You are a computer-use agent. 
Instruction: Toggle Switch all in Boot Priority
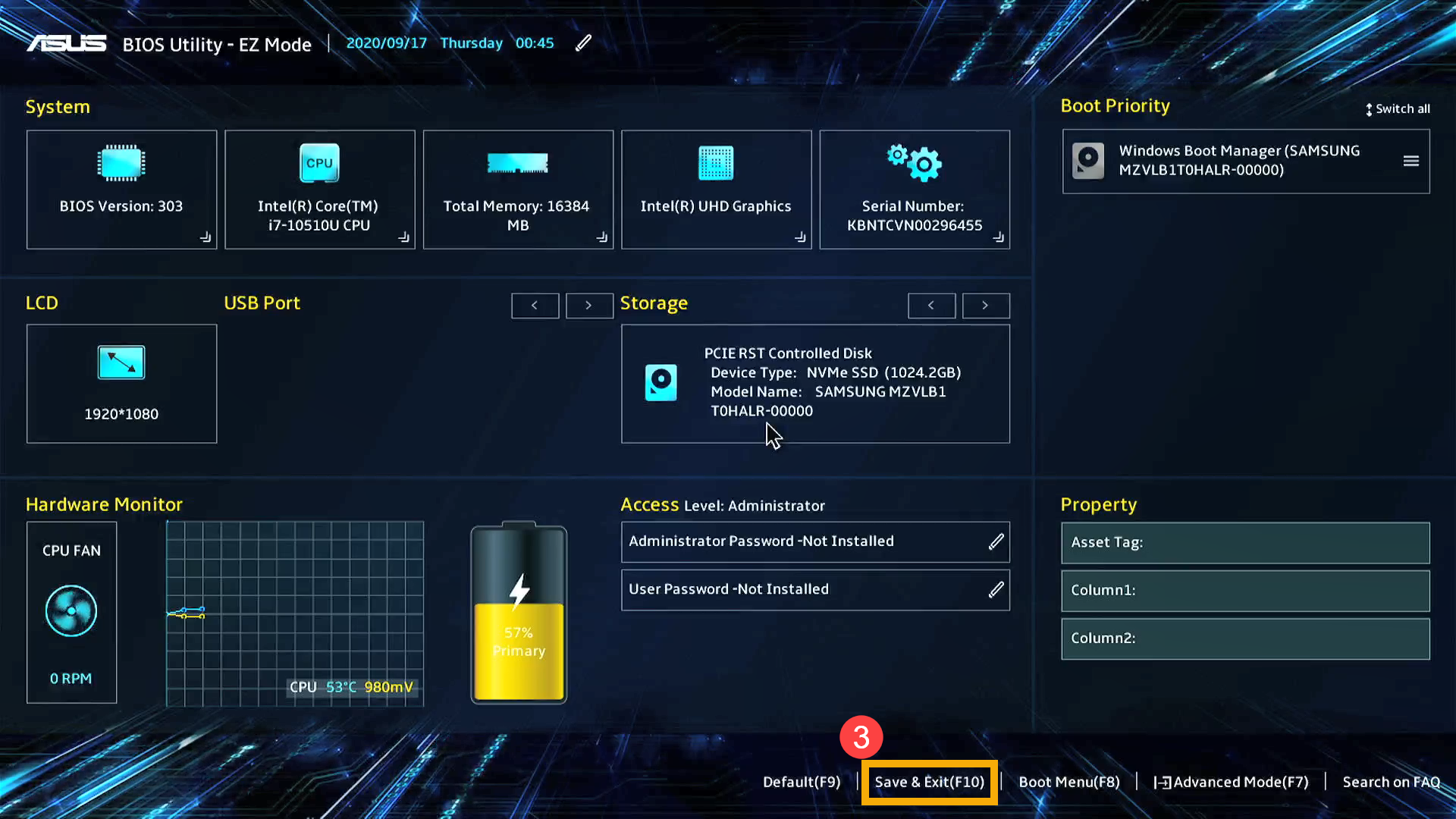point(1398,109)
